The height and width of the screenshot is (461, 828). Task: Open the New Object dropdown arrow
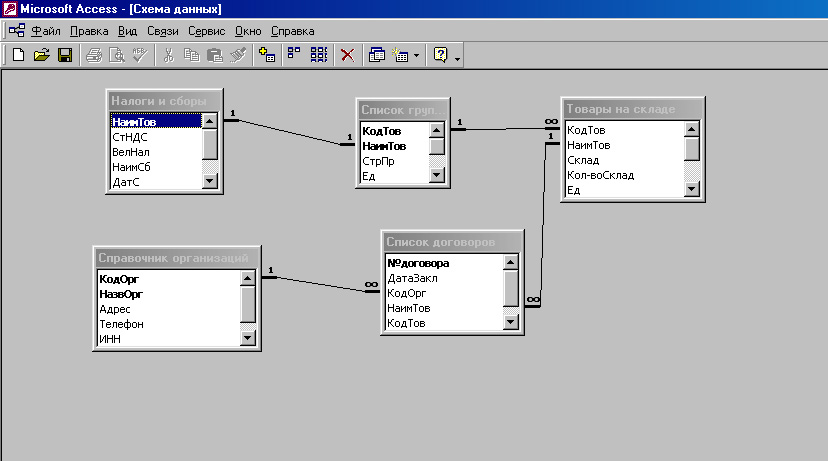pyautogui.click(x=416, y=55)
